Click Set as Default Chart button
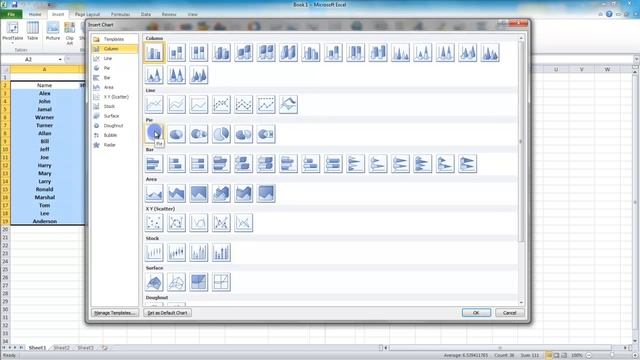The width and height of the screenshot is (640, 360). coord(167,313)
